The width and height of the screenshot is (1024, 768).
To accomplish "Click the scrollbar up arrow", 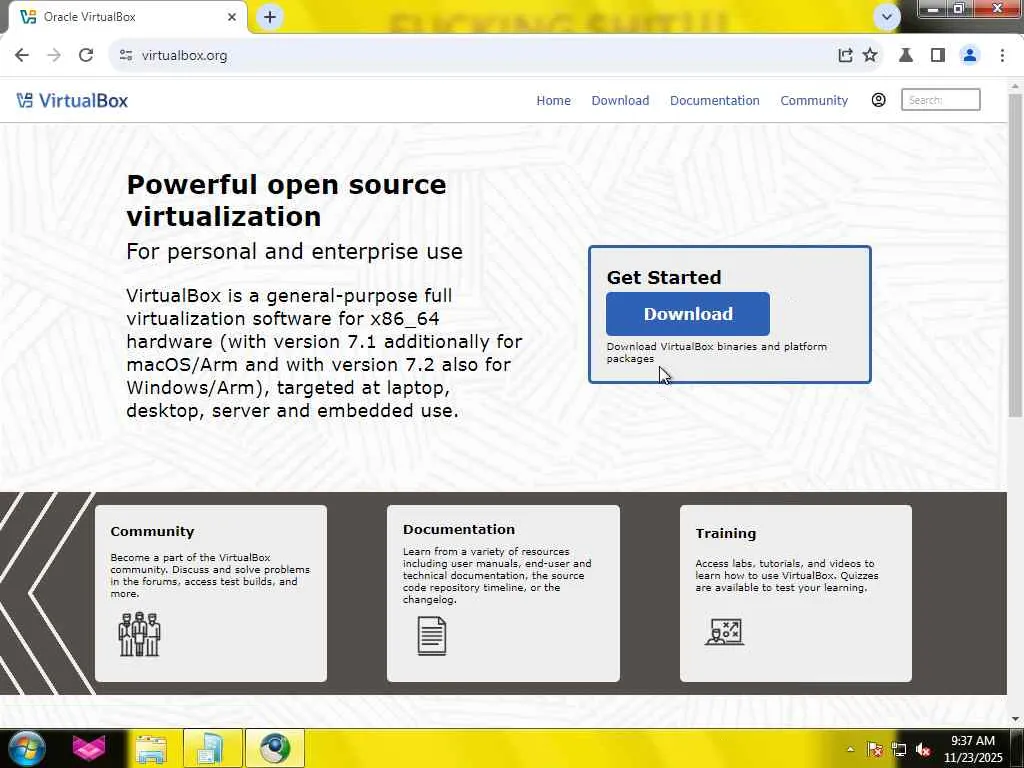I will 1015,86.
